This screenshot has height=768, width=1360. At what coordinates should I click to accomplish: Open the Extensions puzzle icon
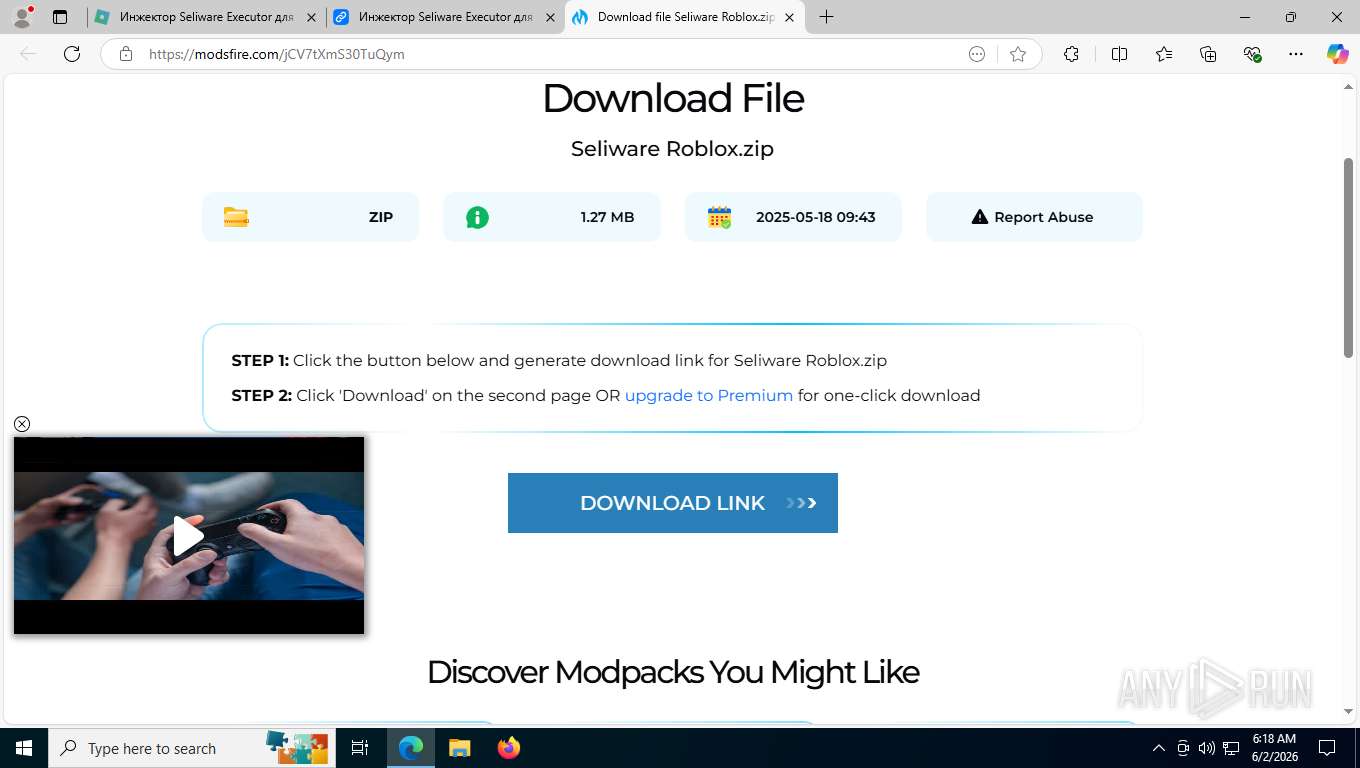pos(1071,54)
